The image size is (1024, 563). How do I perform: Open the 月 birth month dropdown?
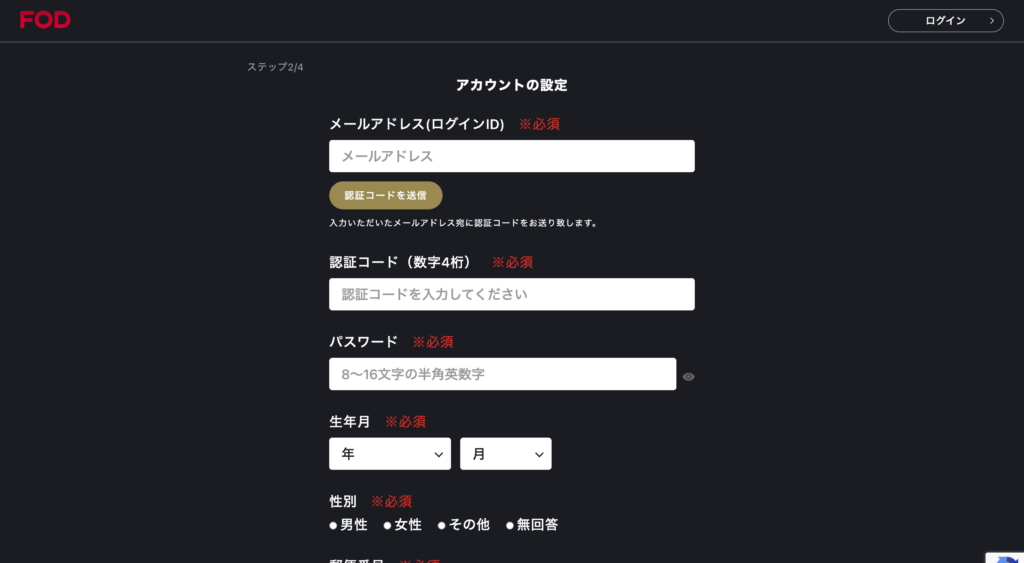[x=505, y=454]
